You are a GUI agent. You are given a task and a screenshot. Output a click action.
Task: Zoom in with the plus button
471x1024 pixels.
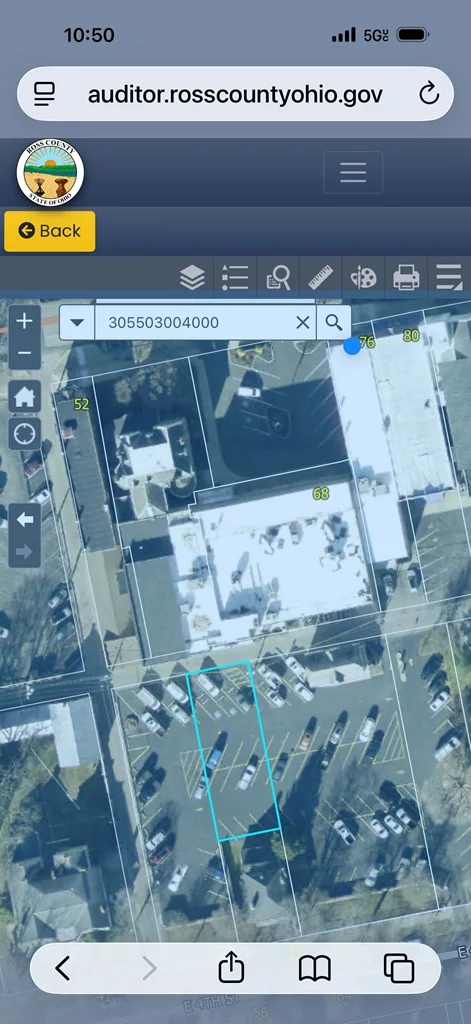(x=25, y=321)
